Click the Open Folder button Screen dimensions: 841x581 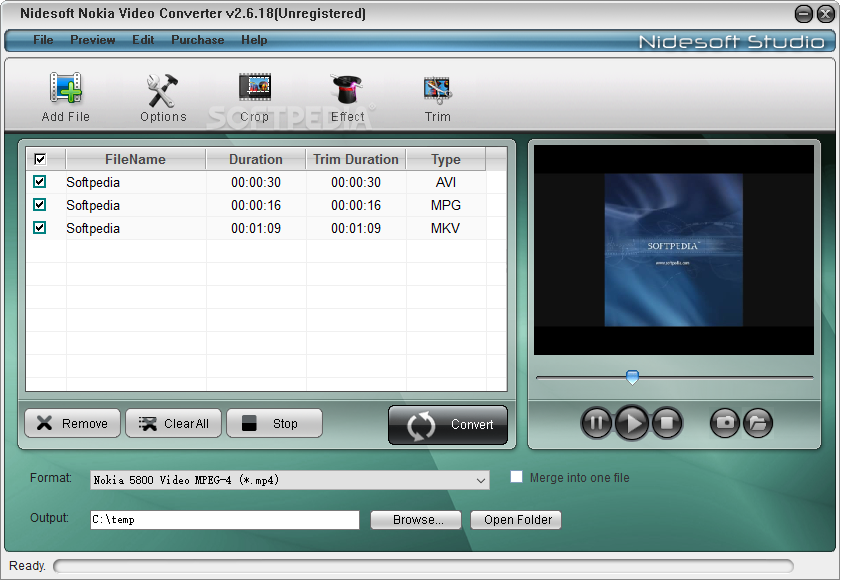(x=516, y=520)
